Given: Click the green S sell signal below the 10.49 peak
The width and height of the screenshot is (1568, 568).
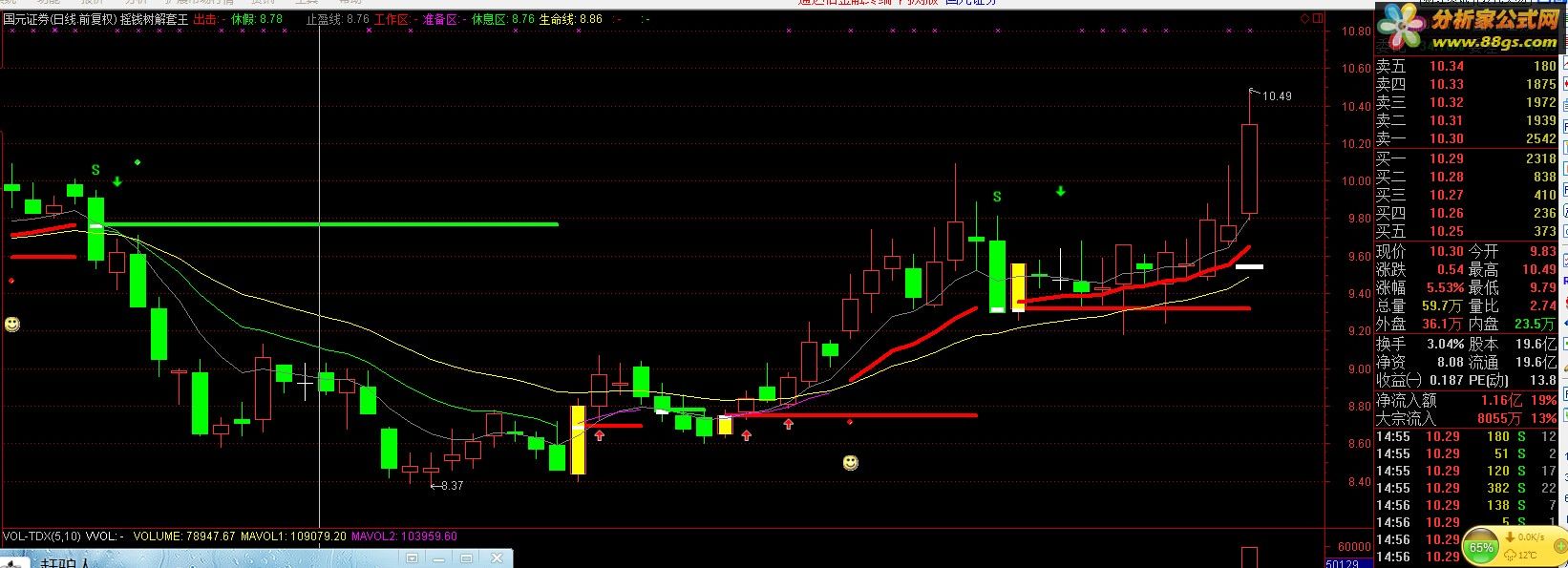Looking at the screenshot, I should pyautogui.click(x=997, y=197).
